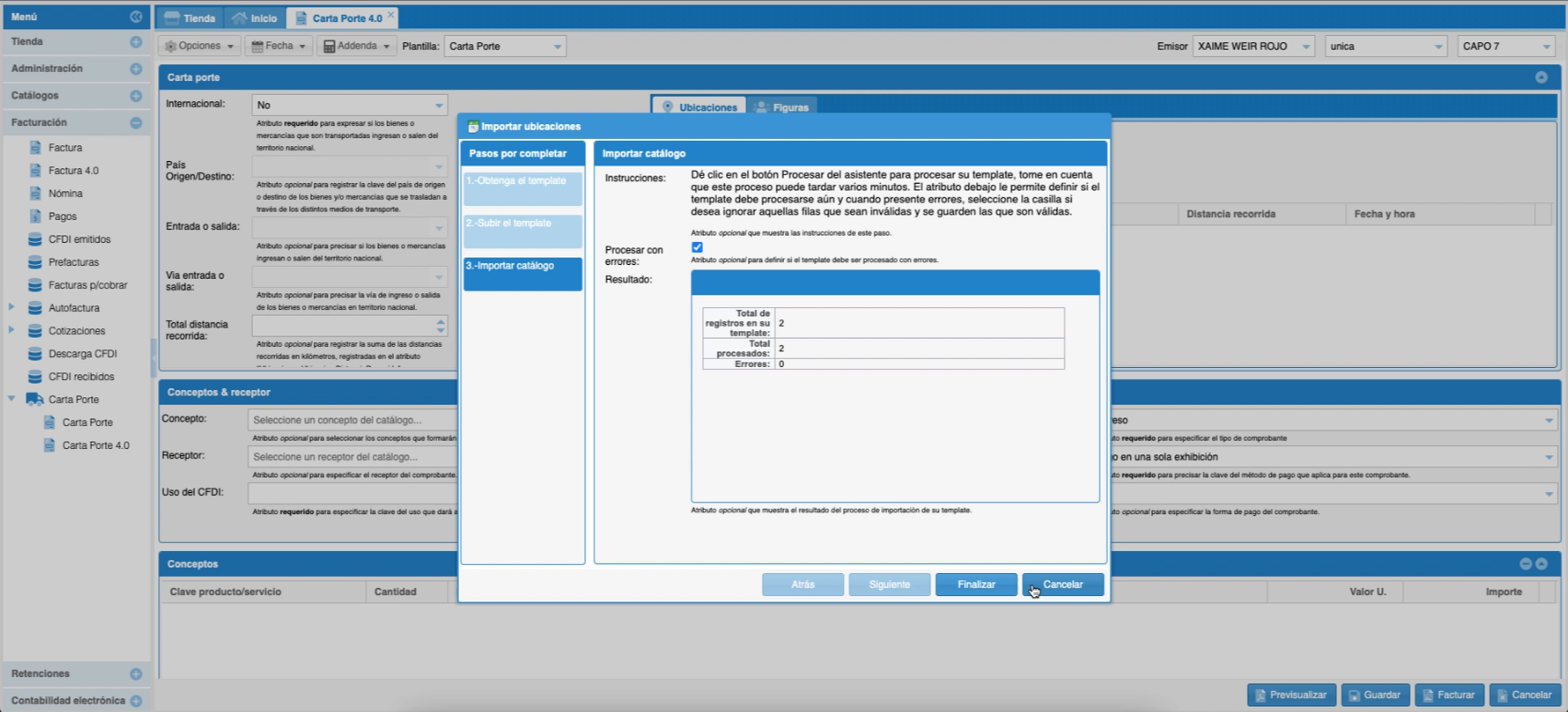Collapse the Menú sidebar panel icon

(136, 17)
